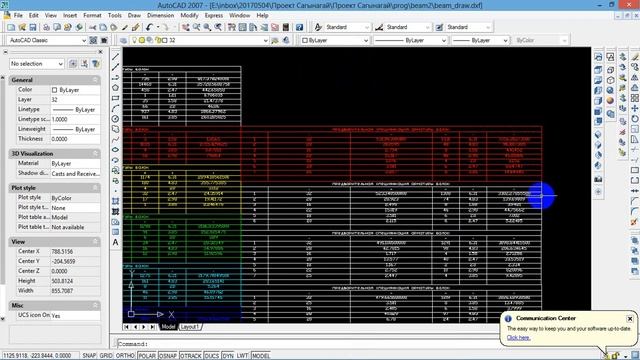Viewport: 640px width, 360px height.
Task: Toggle LWT lineweight display
Action: point(242,356)
